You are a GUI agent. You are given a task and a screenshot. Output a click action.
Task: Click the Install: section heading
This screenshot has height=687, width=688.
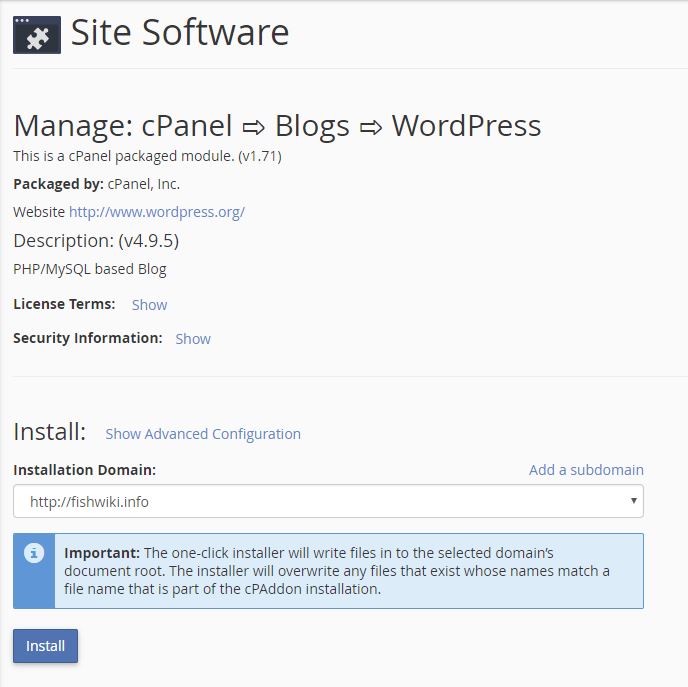[49, 432]
